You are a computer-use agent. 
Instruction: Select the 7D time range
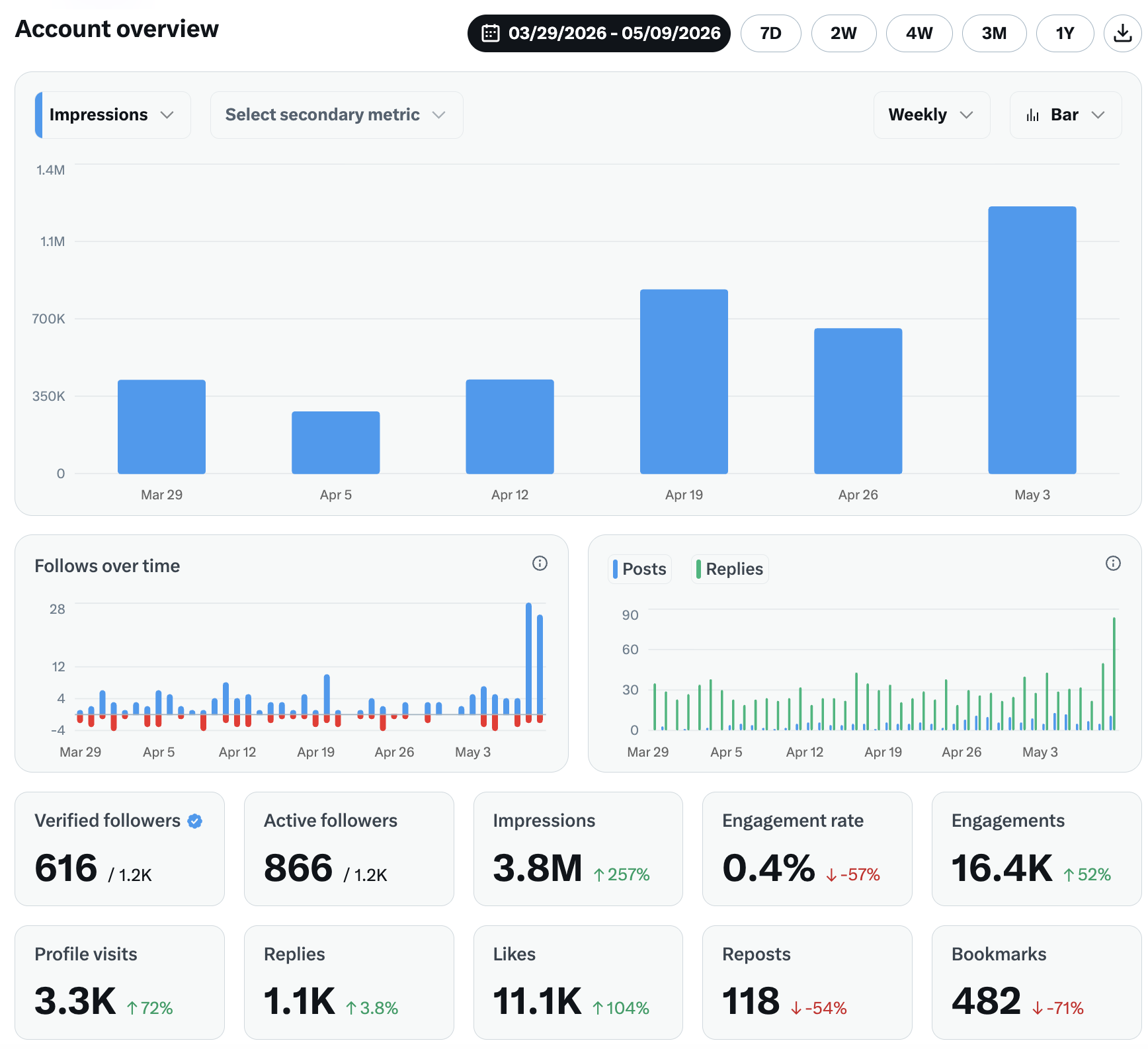click(770, 33)
